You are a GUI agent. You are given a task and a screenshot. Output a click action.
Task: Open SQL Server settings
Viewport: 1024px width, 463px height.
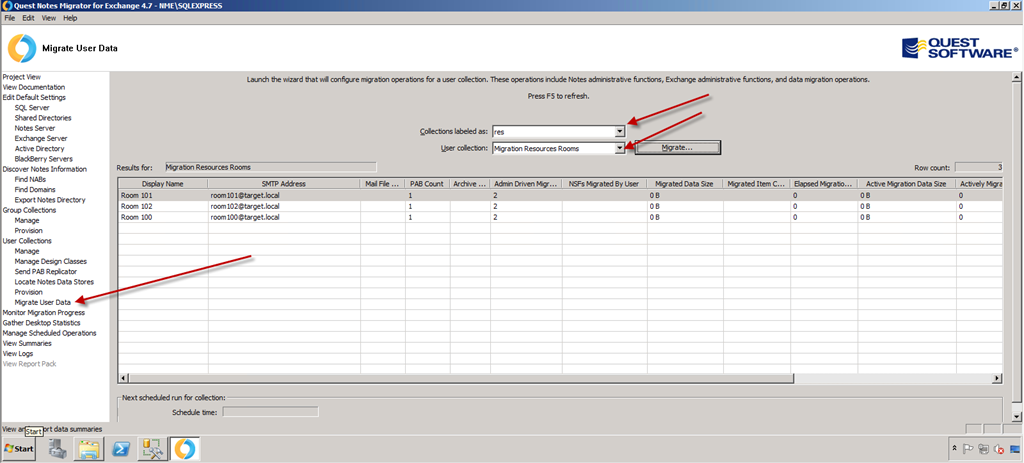click(32, 108)
